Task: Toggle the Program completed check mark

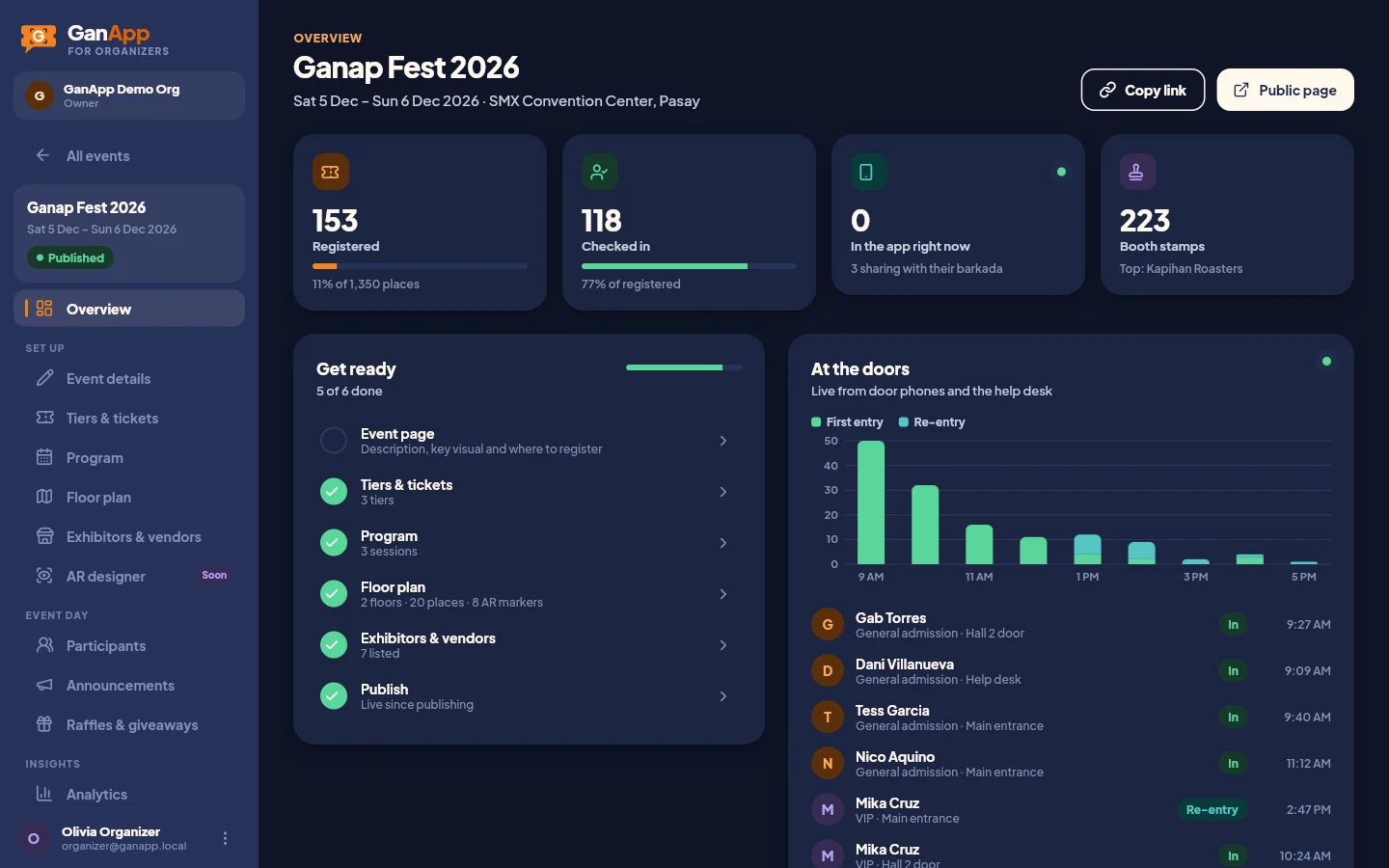Action: tap(334, 543)
